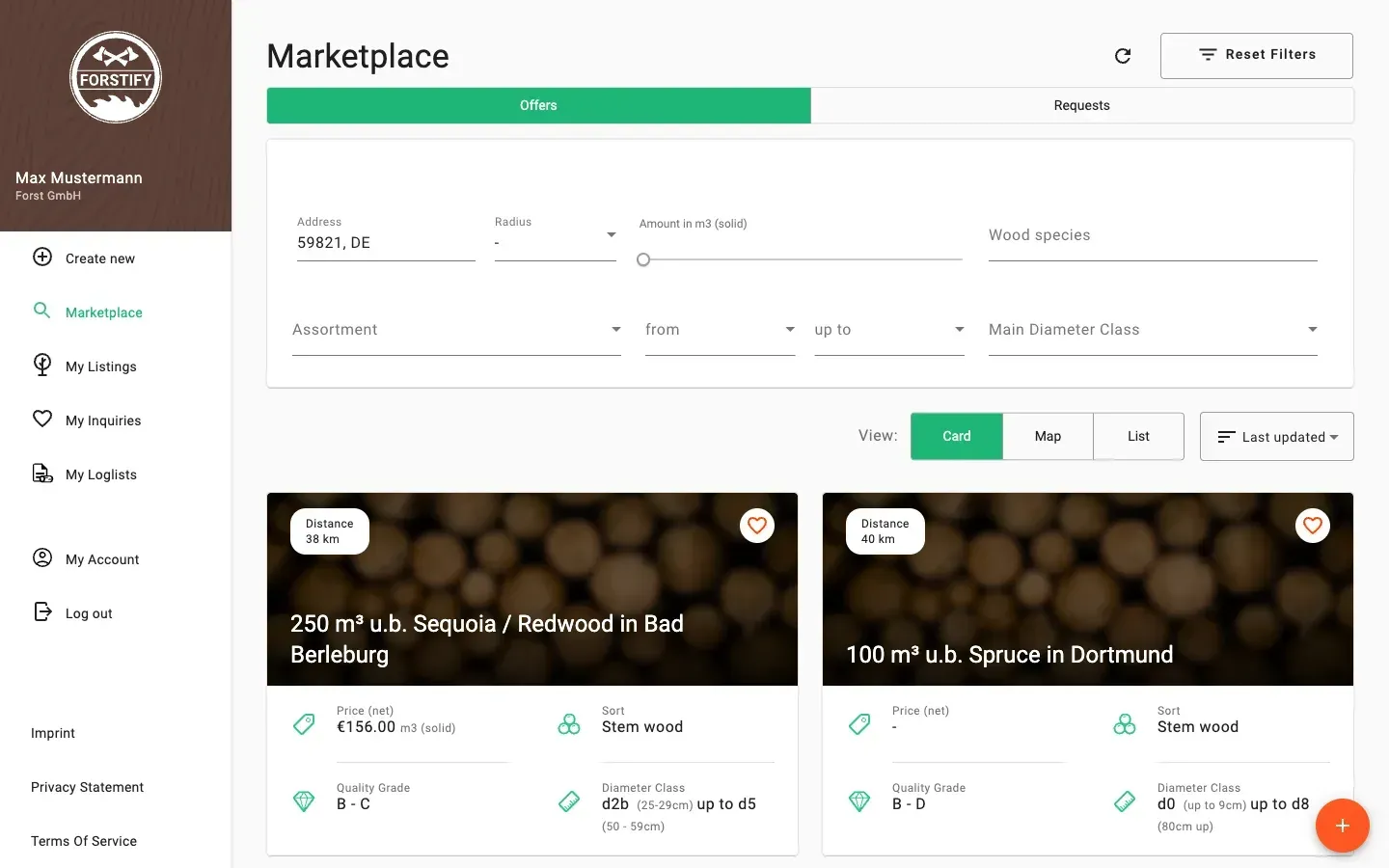This screenshot has height=868, width=1389.
Task: Click the My Inquiries heart icon
Action: 42,419
